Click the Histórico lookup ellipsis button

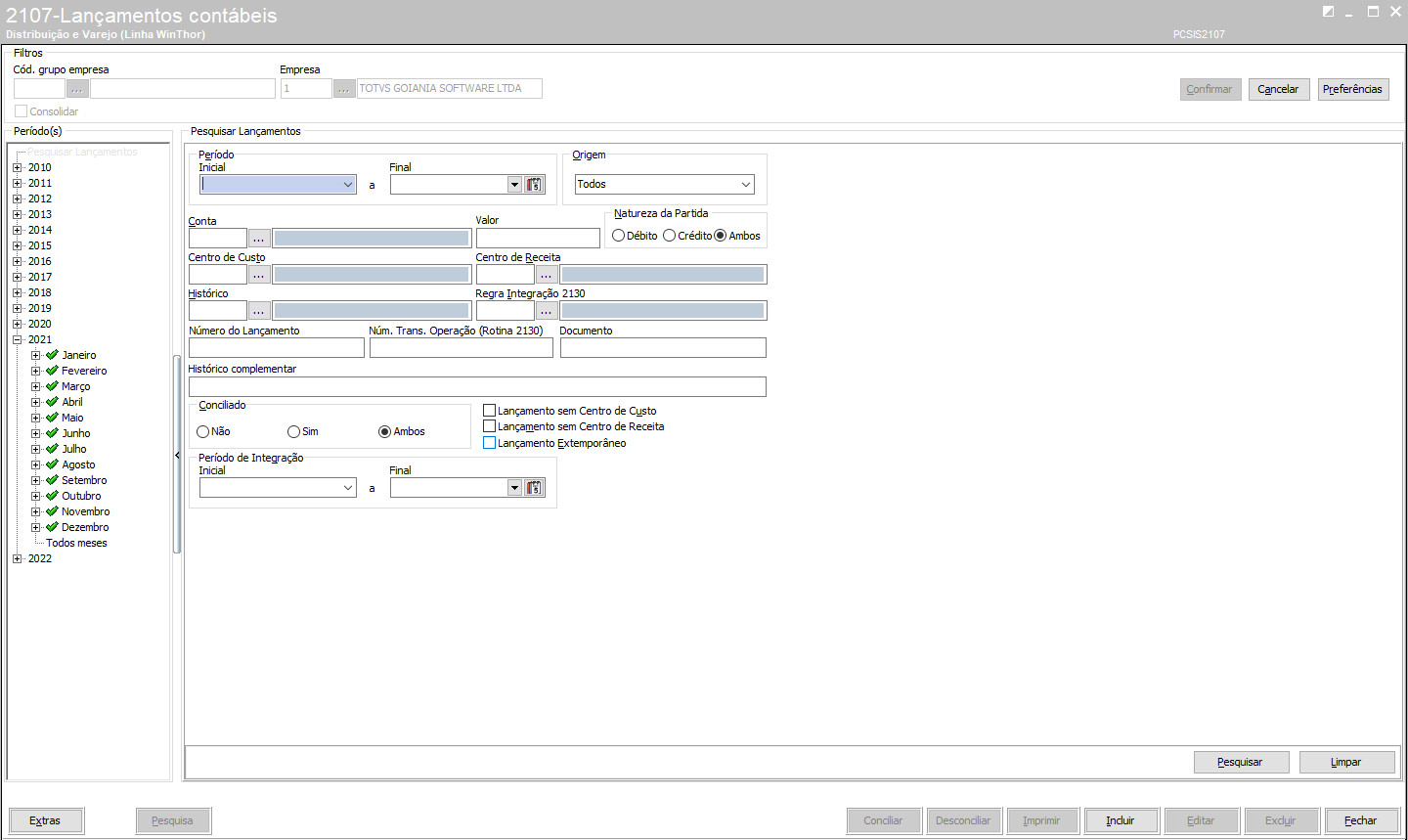(259, 311)
